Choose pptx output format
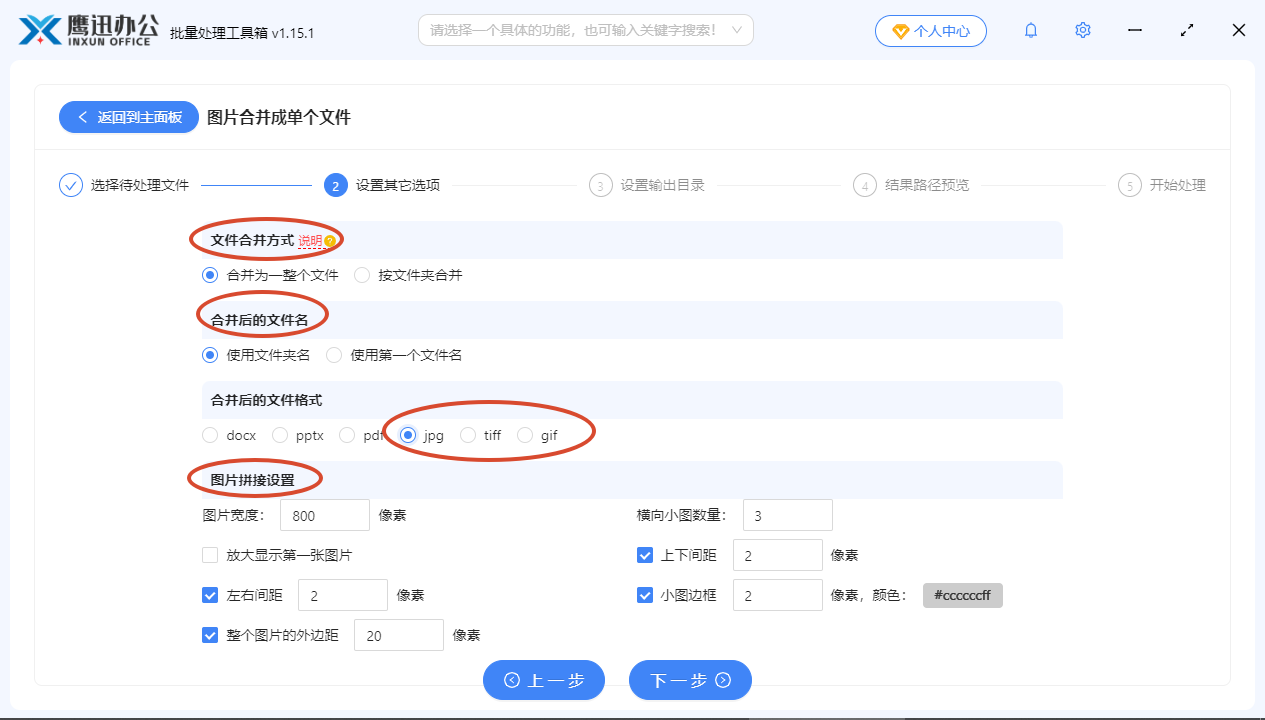 298,435
